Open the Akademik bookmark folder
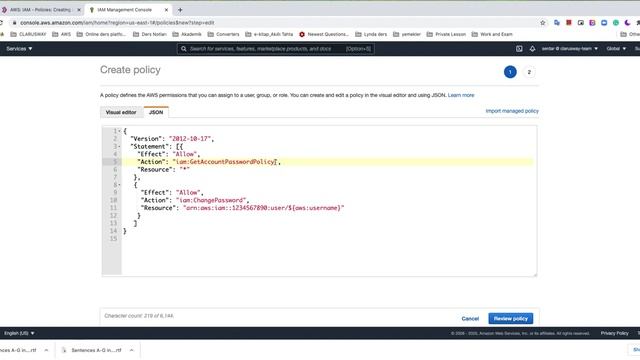The image size is (640, 360). pos(187,34)
